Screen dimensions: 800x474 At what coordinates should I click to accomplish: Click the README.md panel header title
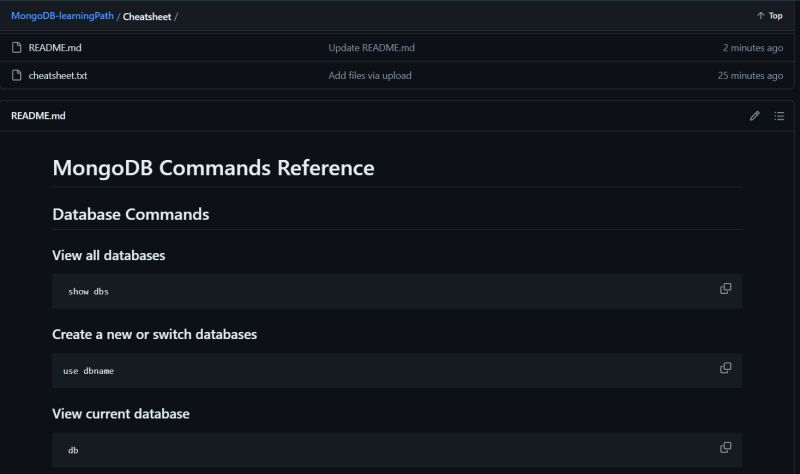(38, 116)
